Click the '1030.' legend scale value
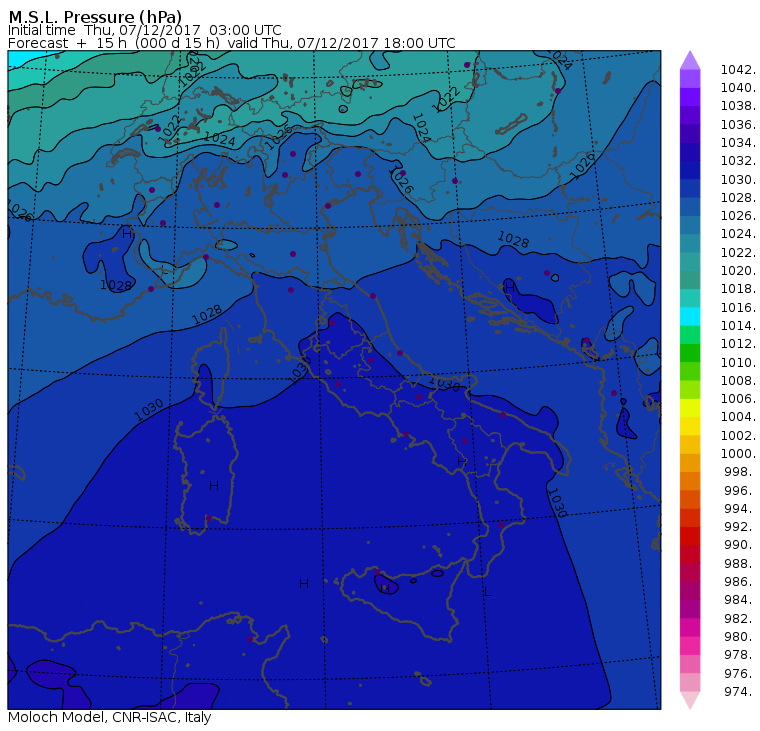 [x=738, y=179]
